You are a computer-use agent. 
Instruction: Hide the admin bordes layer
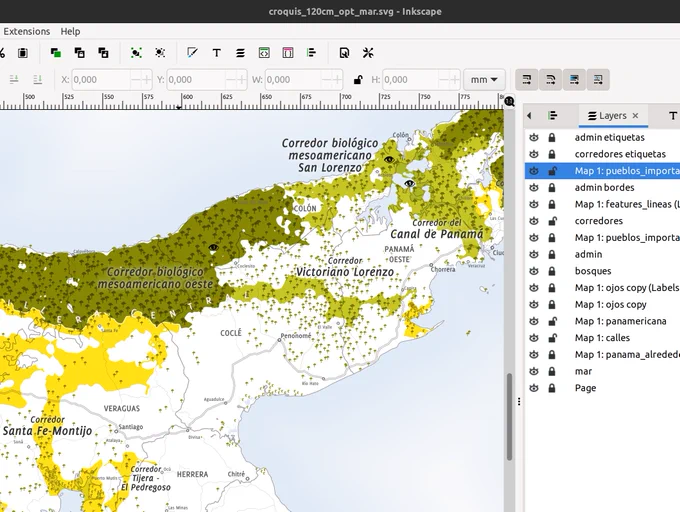[534, 188]
